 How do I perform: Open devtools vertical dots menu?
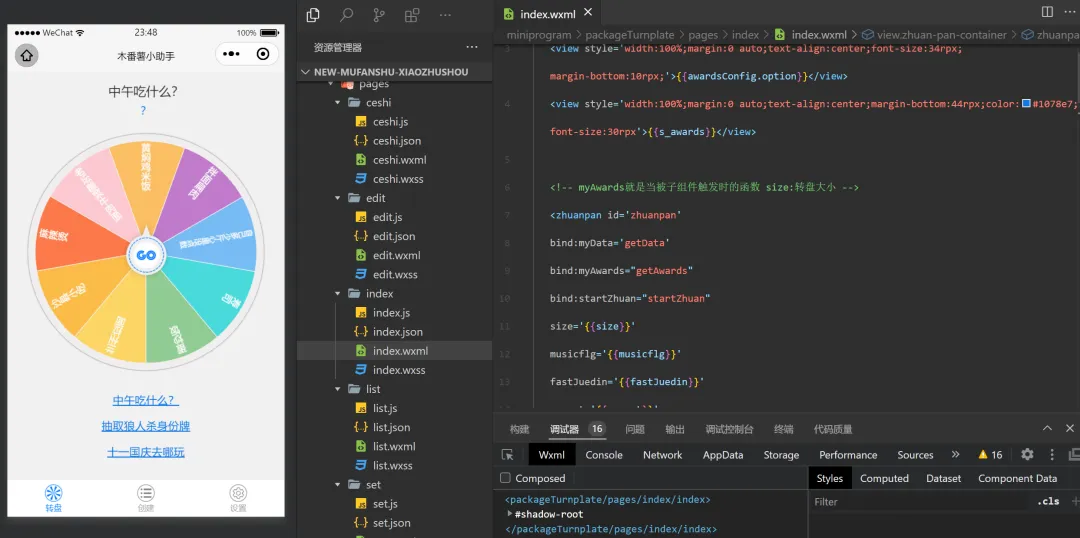[1052, 455]
